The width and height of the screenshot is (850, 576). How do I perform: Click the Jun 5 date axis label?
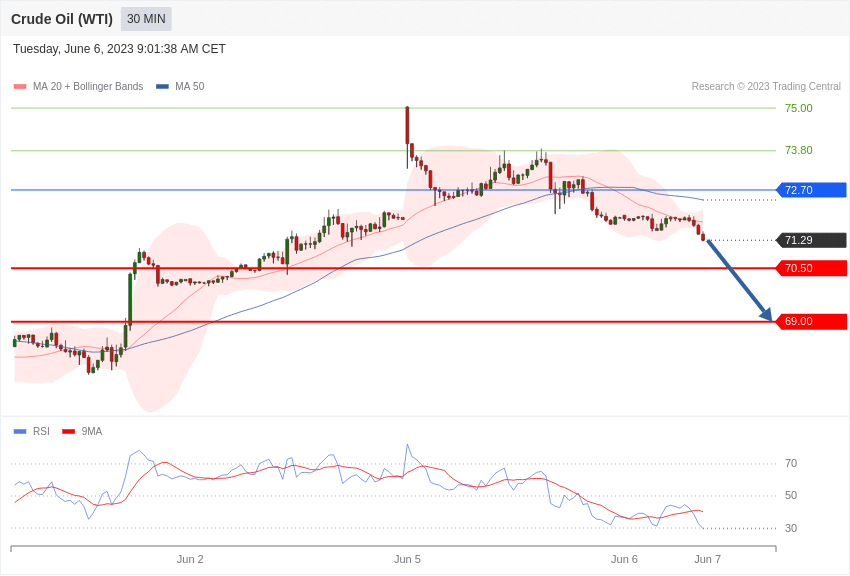pos(407,559)
